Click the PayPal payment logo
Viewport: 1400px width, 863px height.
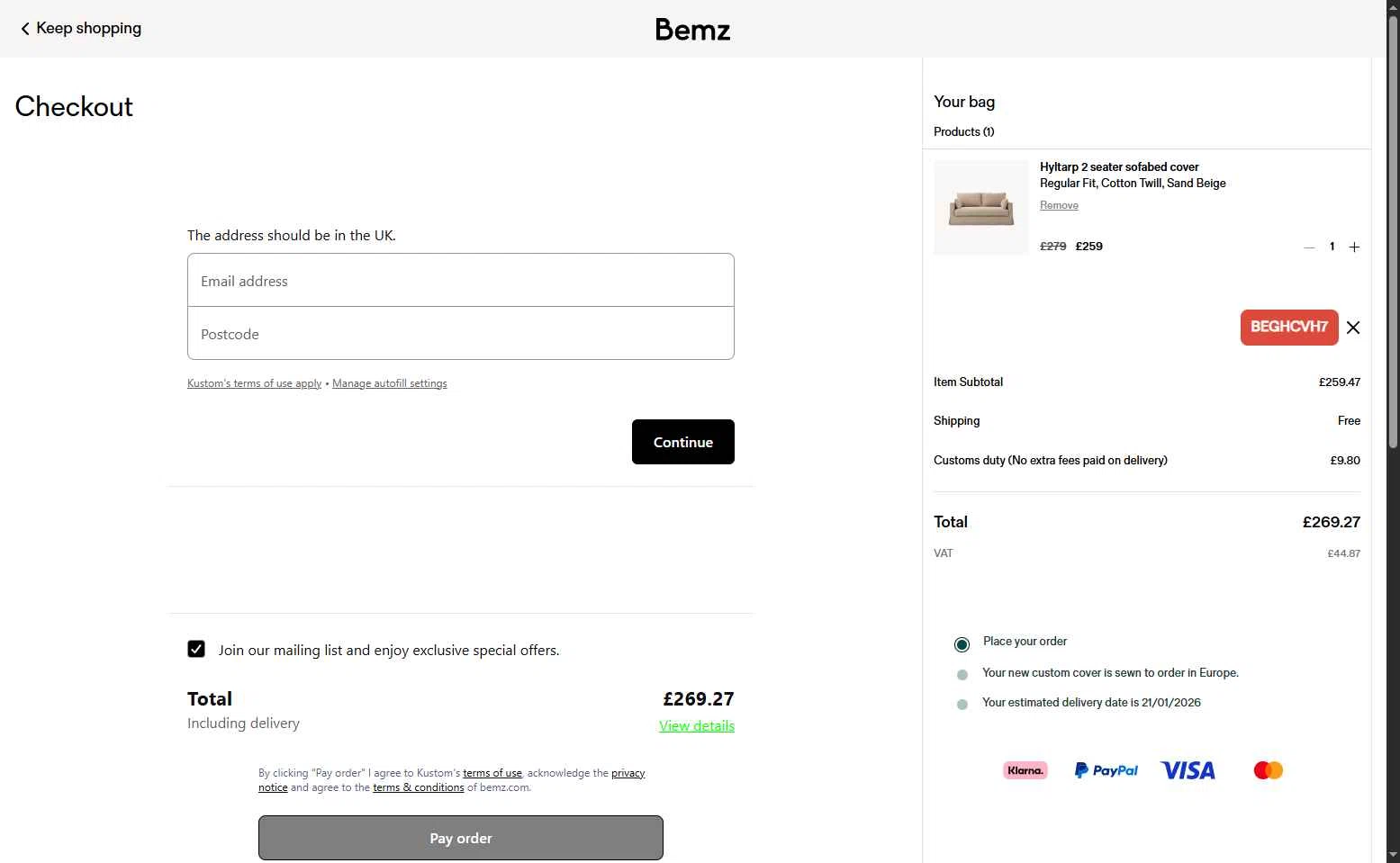coord(1106,770)
